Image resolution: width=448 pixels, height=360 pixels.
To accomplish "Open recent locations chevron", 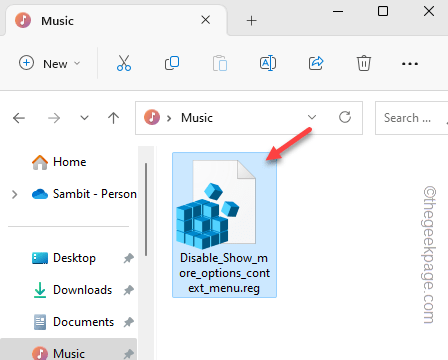I will [84, 118].
